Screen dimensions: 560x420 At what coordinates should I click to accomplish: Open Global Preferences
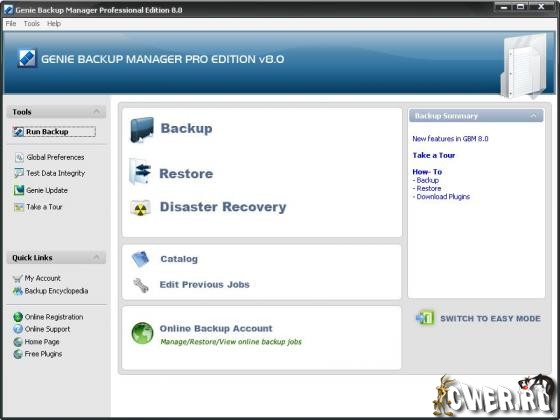pyautogui.click(x=55, y=158)
